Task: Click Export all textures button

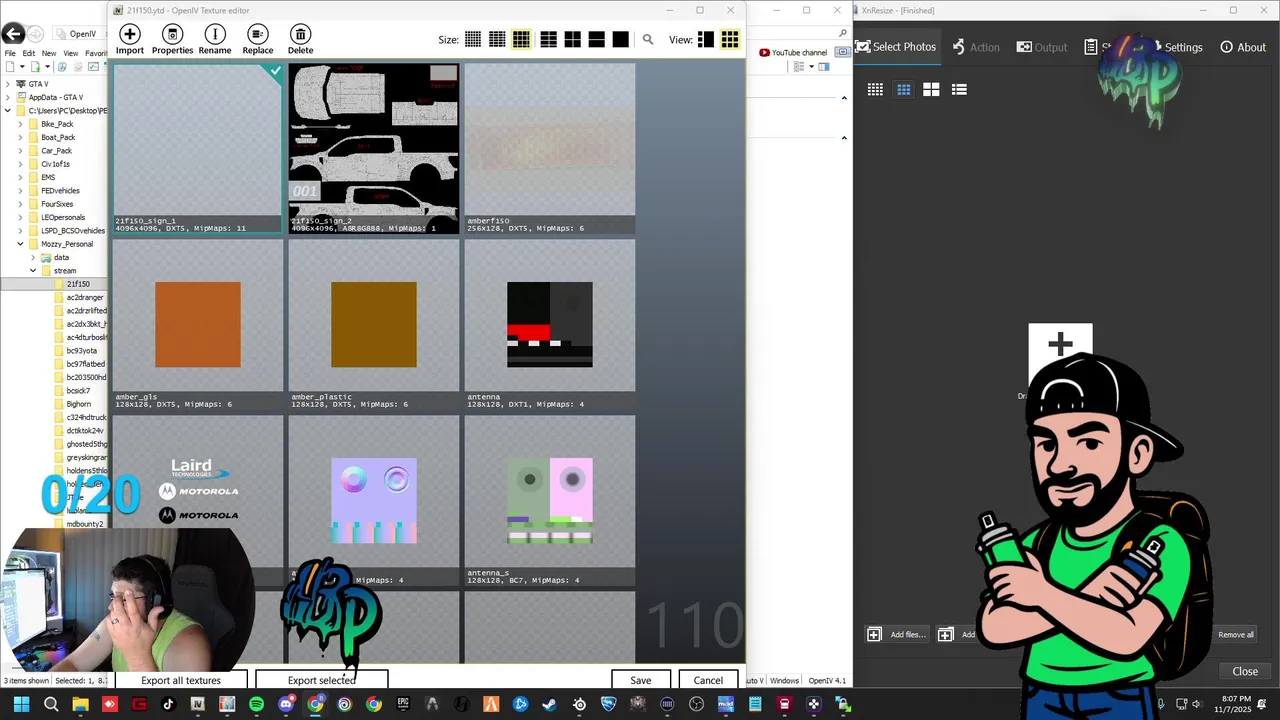Action: tap(181, 680)
